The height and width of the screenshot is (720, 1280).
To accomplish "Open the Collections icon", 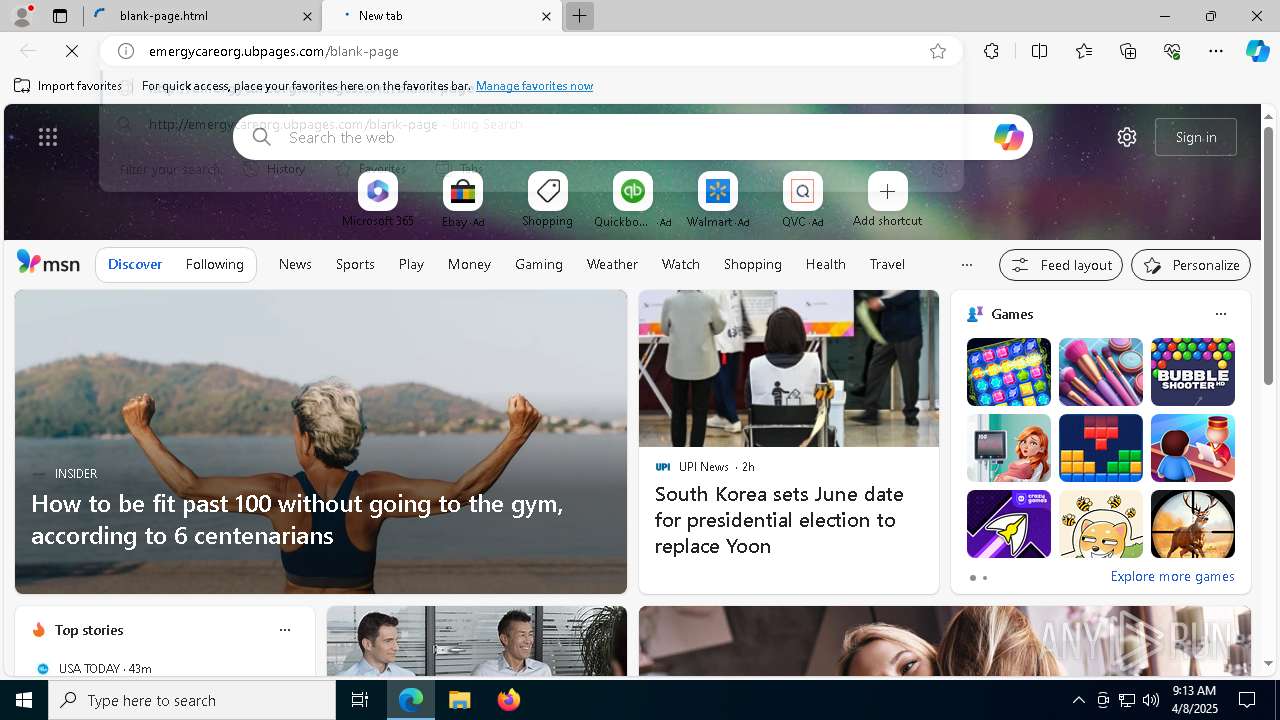I will (x=1128, y=51).
